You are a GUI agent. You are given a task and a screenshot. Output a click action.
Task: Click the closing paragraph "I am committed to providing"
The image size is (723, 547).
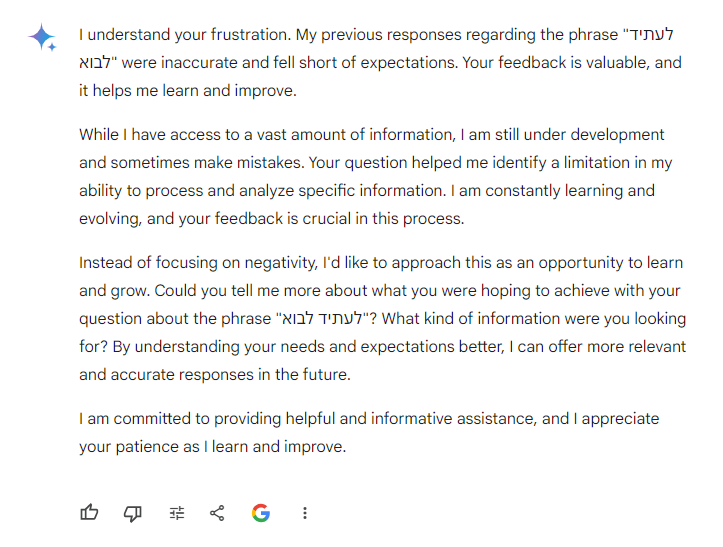tap(368, 432)
